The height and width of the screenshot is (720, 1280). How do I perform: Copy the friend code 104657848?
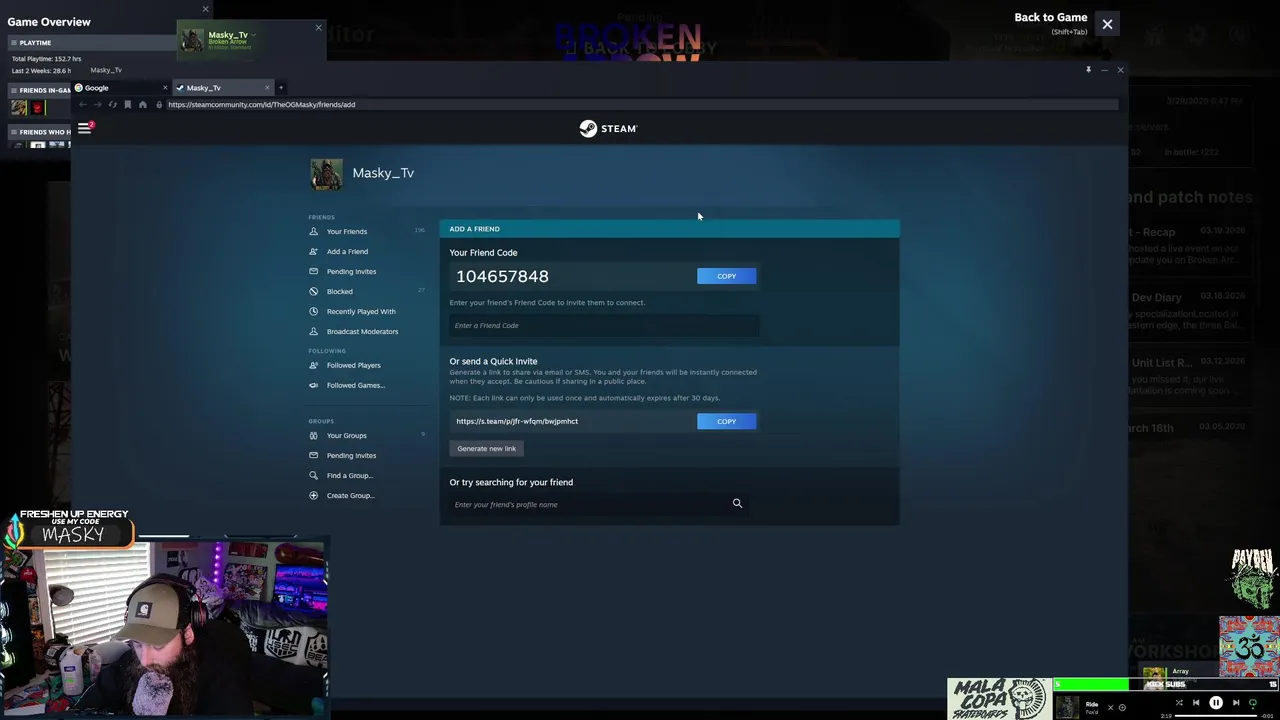pyautogui.click(x=726, y=276)
